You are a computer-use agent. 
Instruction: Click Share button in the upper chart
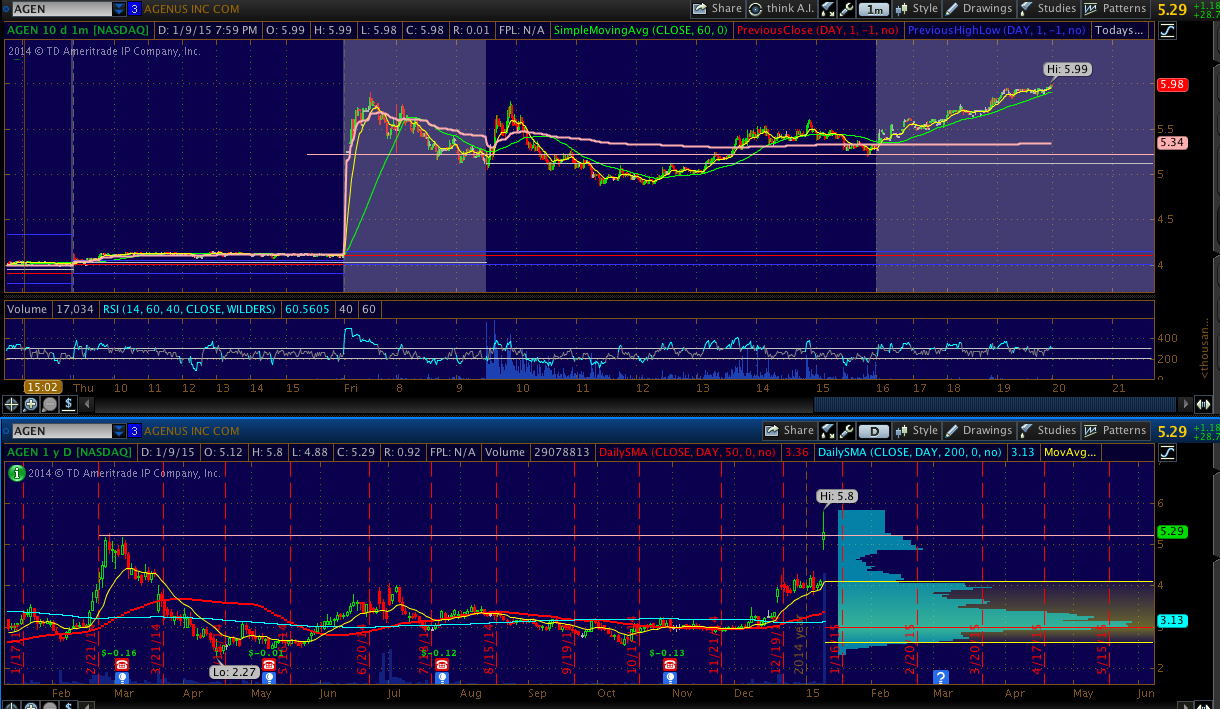717,9
